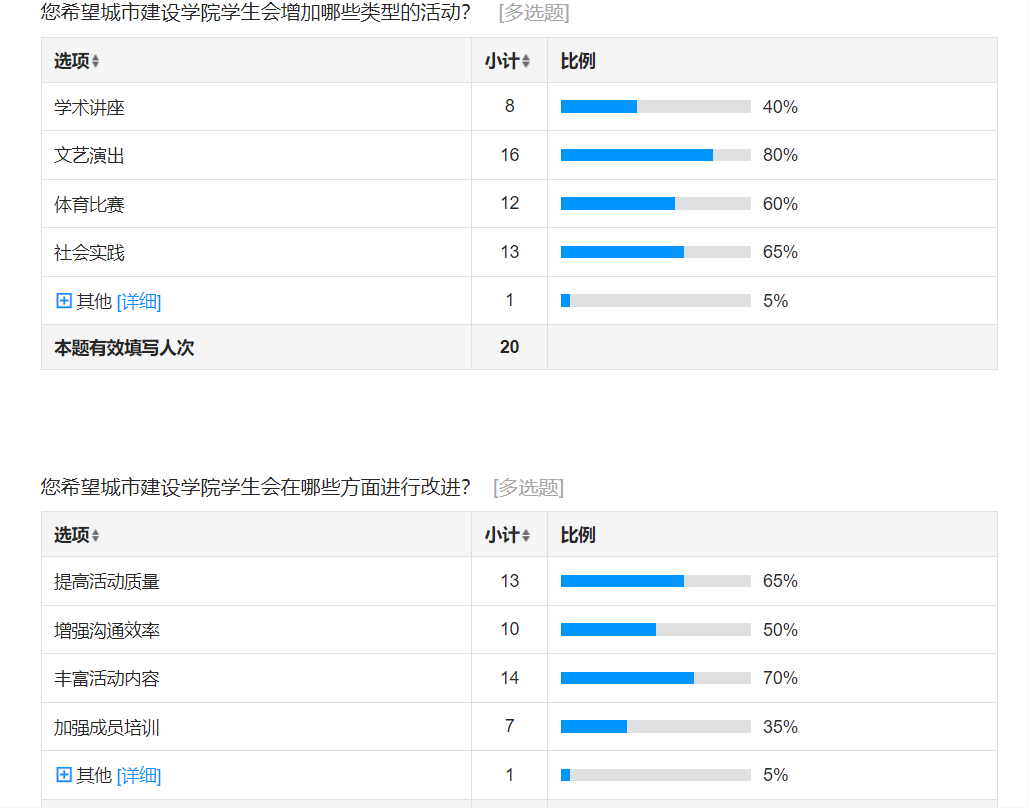Sort first table by 小计 column arrows
The width and height of the screenshot is (1029, 808).
[x=526, y=61]
